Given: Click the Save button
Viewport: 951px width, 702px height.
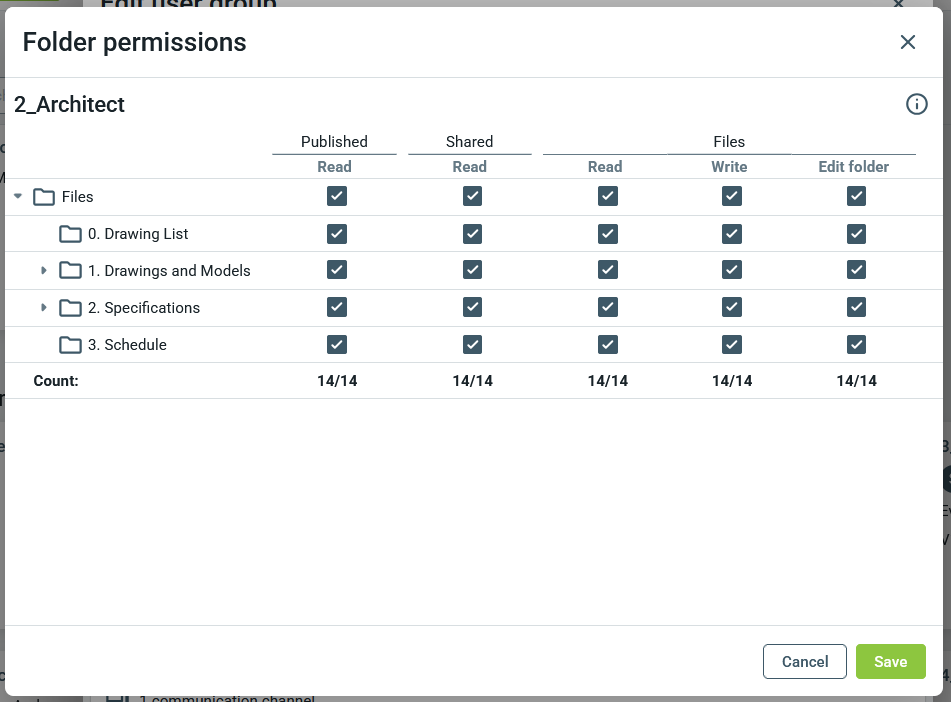Looking at the screenshot, I should (x=890, y=662).
